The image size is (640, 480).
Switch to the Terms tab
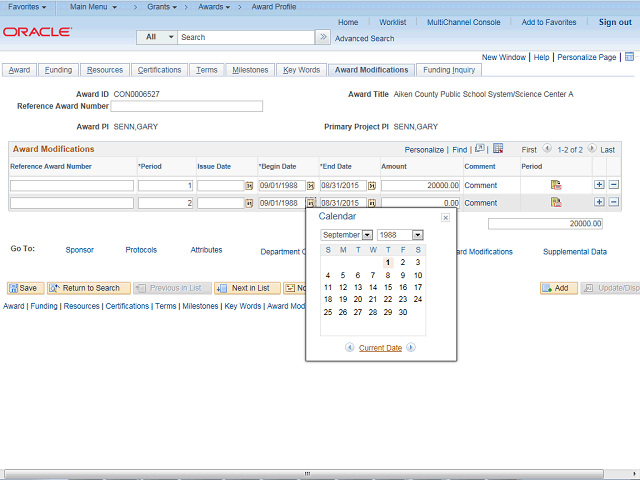(207, 70)
